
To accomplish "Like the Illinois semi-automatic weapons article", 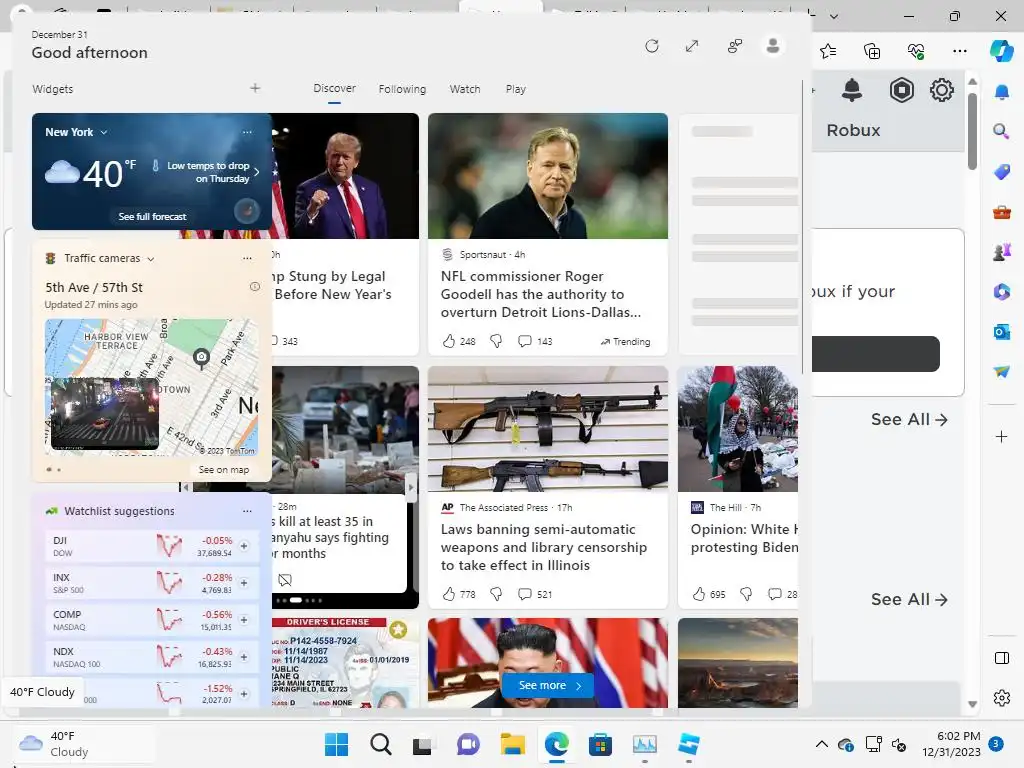I will [x=449, y=594].
